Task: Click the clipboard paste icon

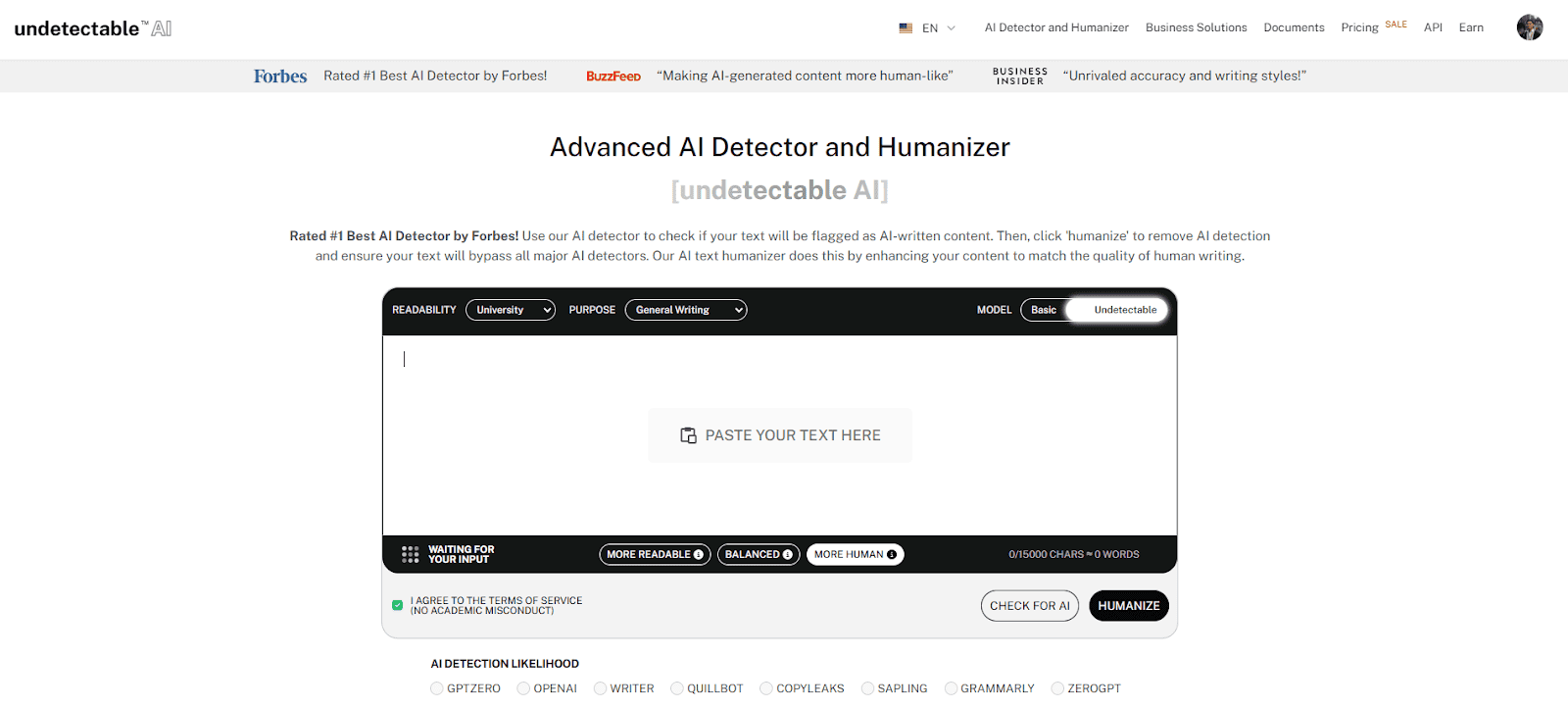Action: [x=689, y=435]
